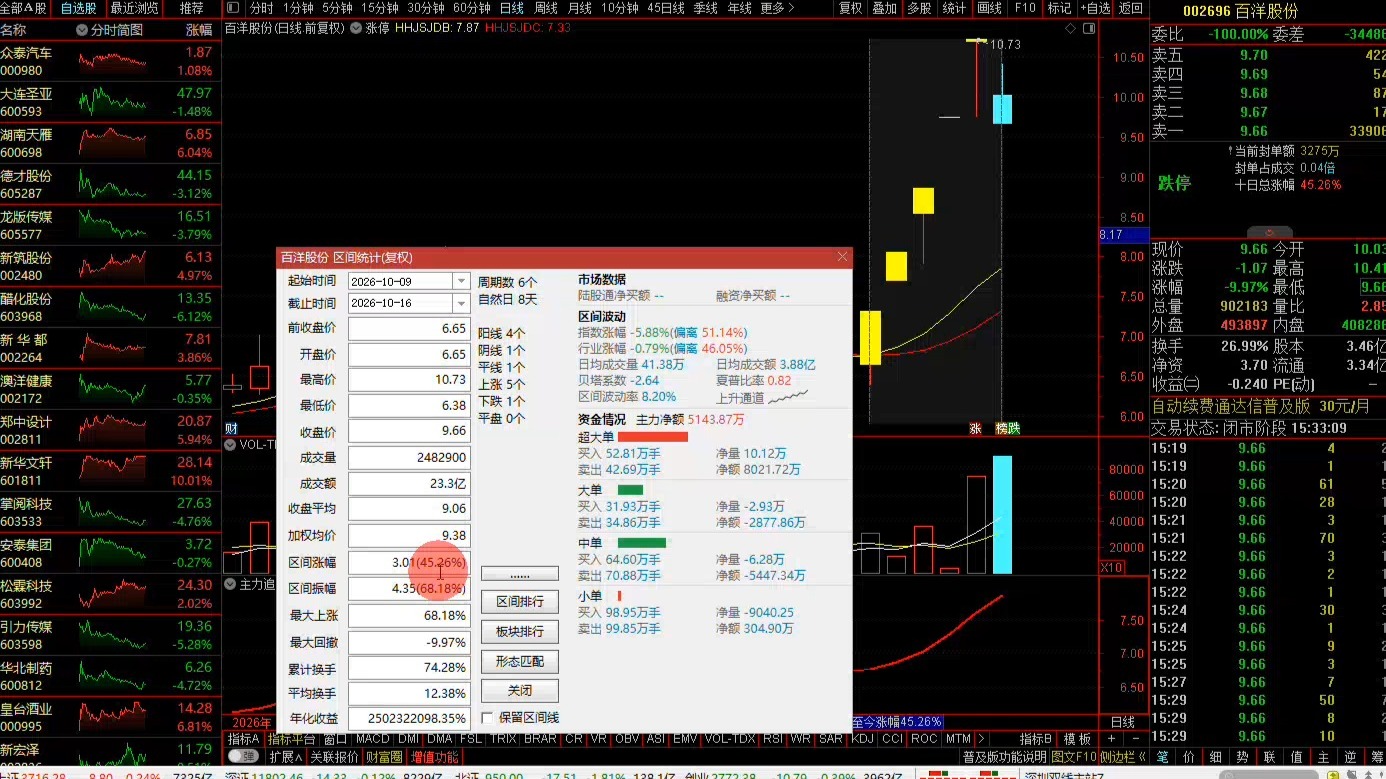The image size is (1386, 779).
Task: Select the 周线 period tab
Action: click(x=546, y=8)
